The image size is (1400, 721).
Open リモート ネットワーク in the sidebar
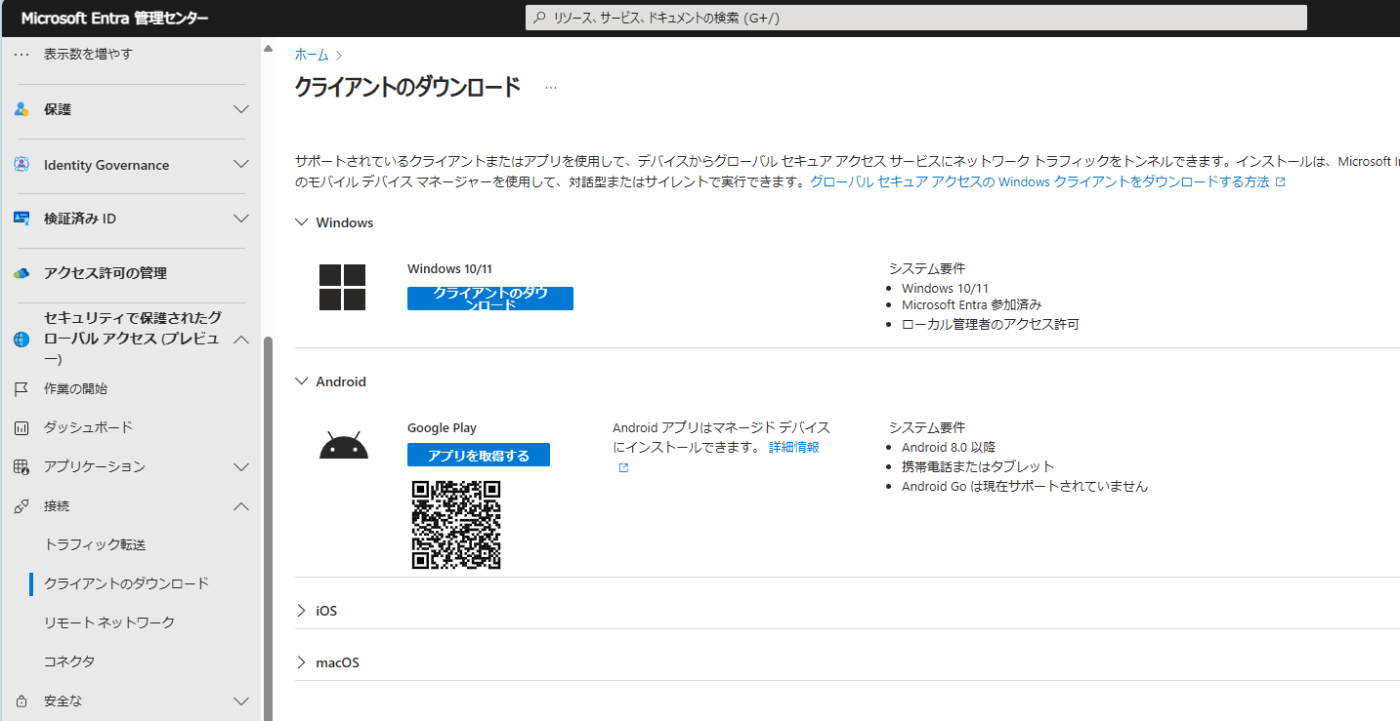pos(109,623)
